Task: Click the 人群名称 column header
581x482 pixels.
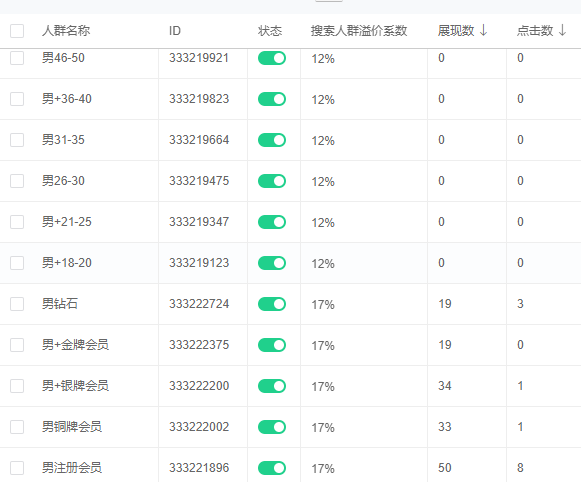Action: coord(66,30)
